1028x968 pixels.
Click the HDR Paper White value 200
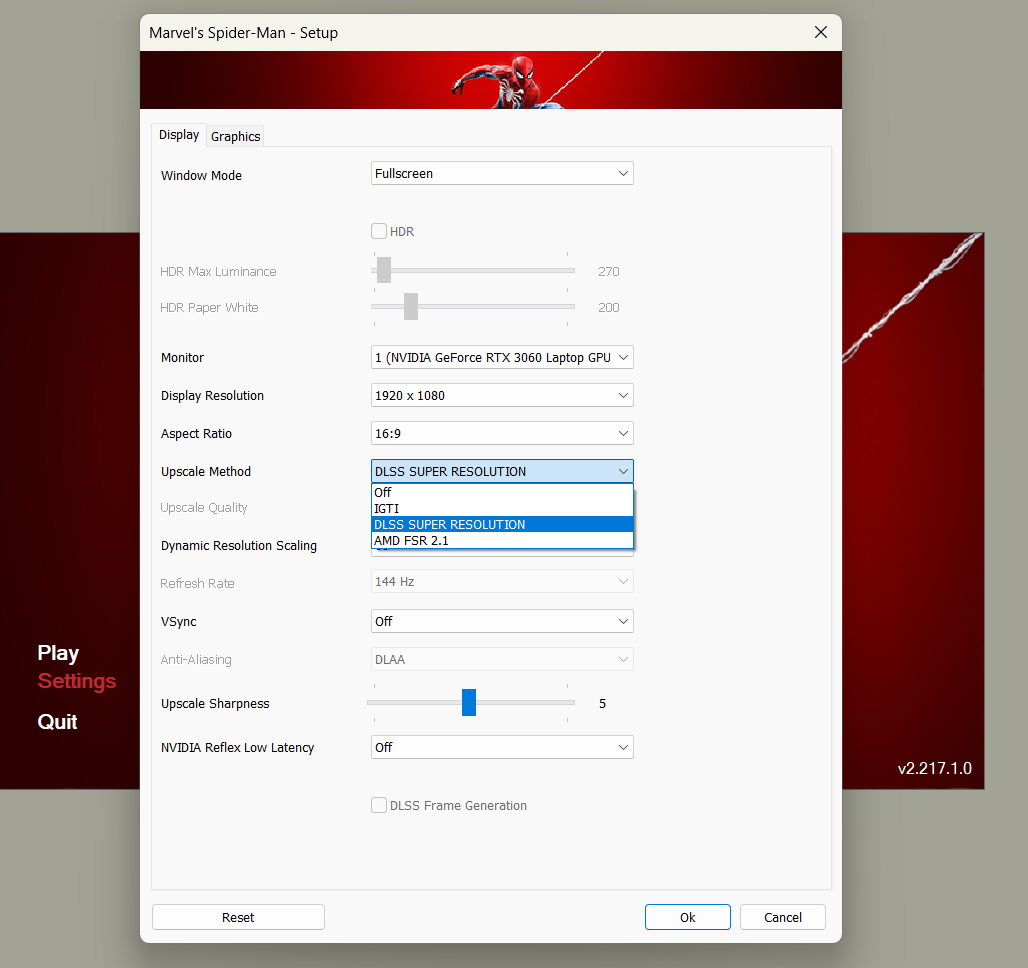click(x=608, y=308)
